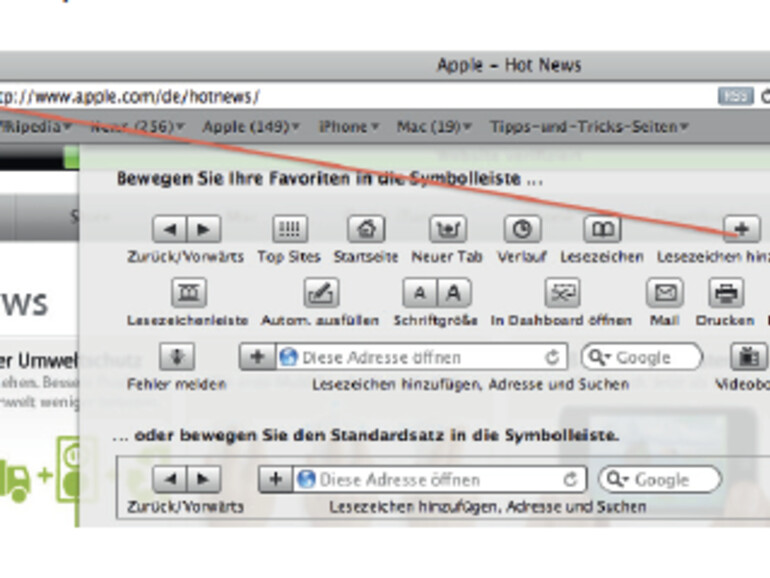This screenshot has height=578, width=770.
Task: Pick the Neuer Tab icon
Action: pos(448,229)
